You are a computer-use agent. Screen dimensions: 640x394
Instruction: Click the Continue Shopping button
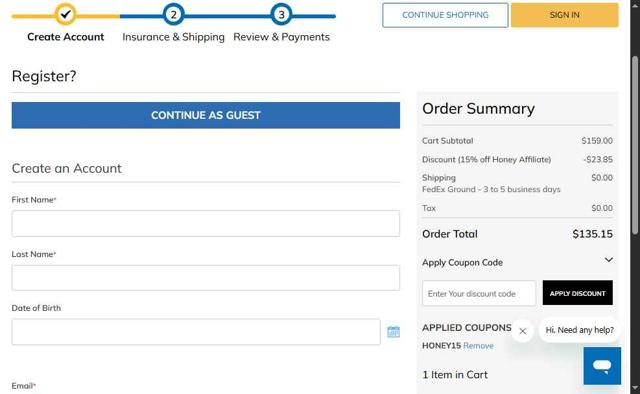(445, 15)
